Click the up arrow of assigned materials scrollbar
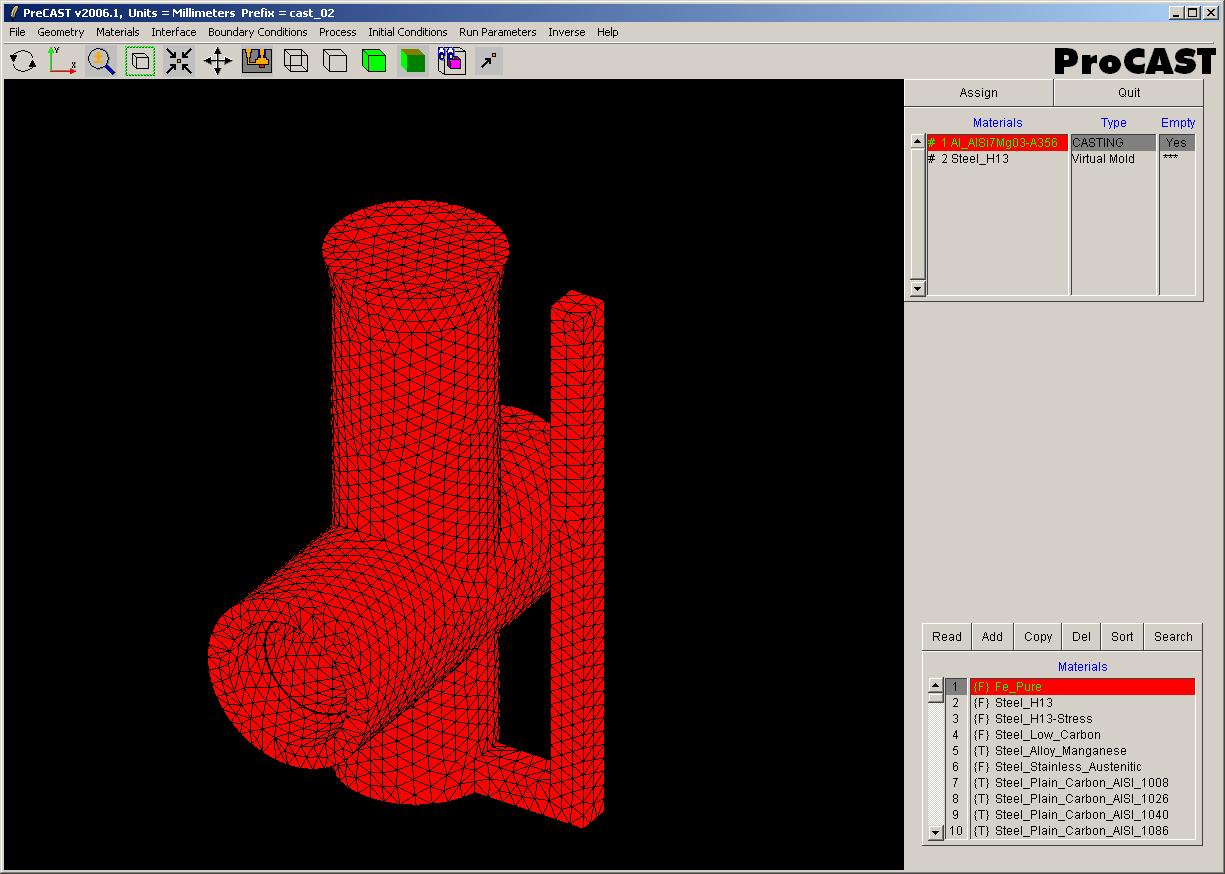Screen dimensions: 1225x874 tap(918, 142)
